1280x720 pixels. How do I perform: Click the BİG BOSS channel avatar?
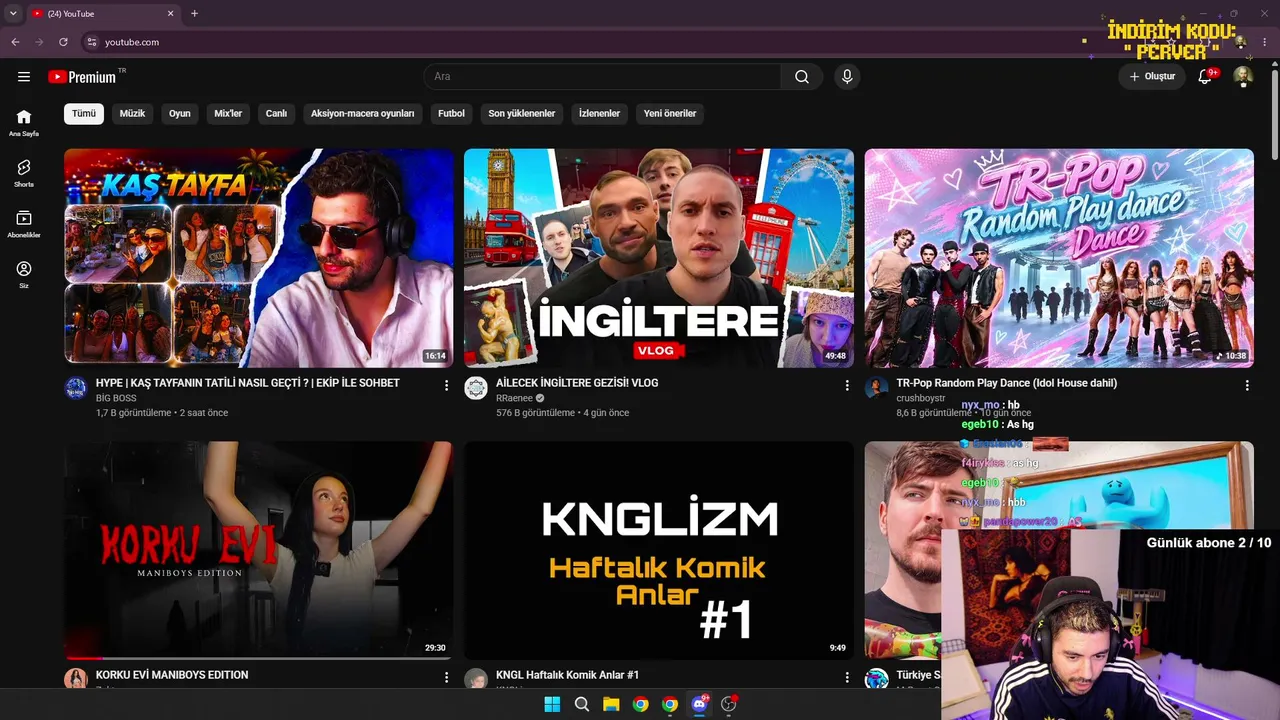76,388
